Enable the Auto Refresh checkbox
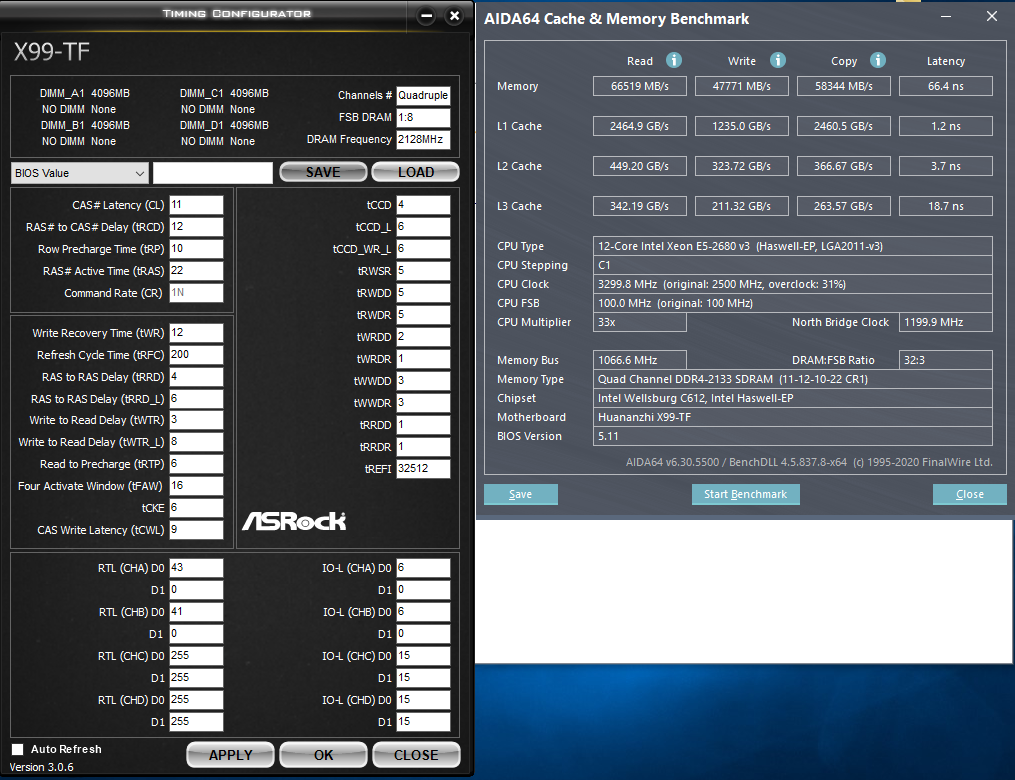1015x780 pixels. [x=17, y=749]
